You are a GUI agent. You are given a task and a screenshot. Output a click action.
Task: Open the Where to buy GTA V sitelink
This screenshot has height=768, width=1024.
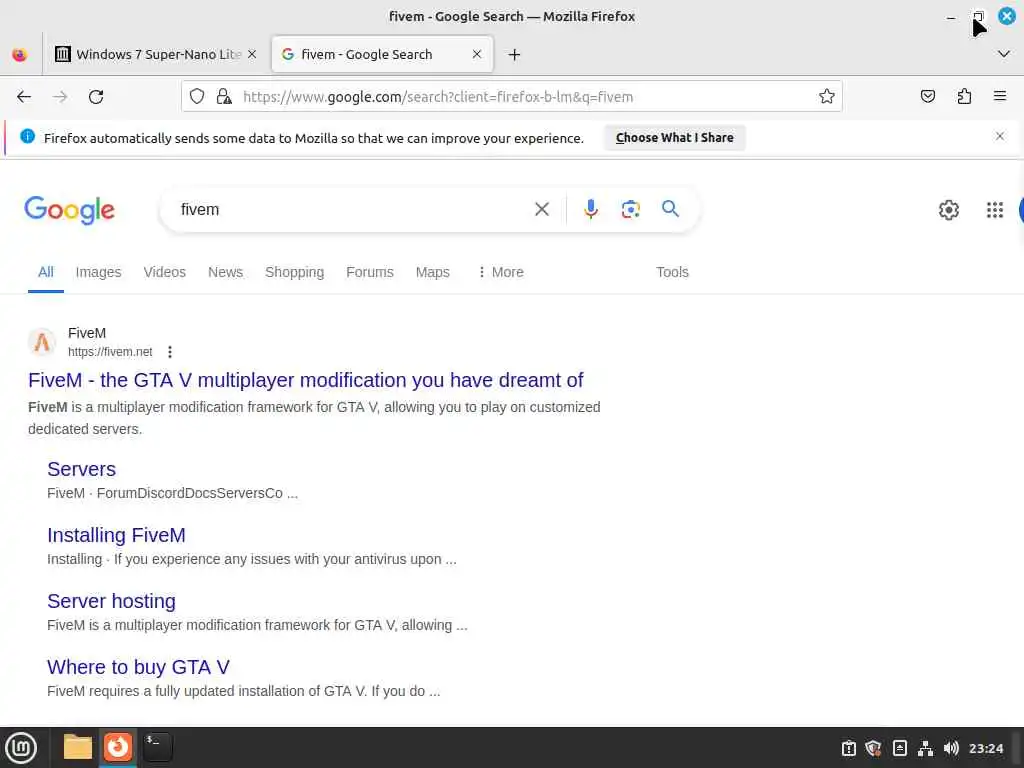138,667
